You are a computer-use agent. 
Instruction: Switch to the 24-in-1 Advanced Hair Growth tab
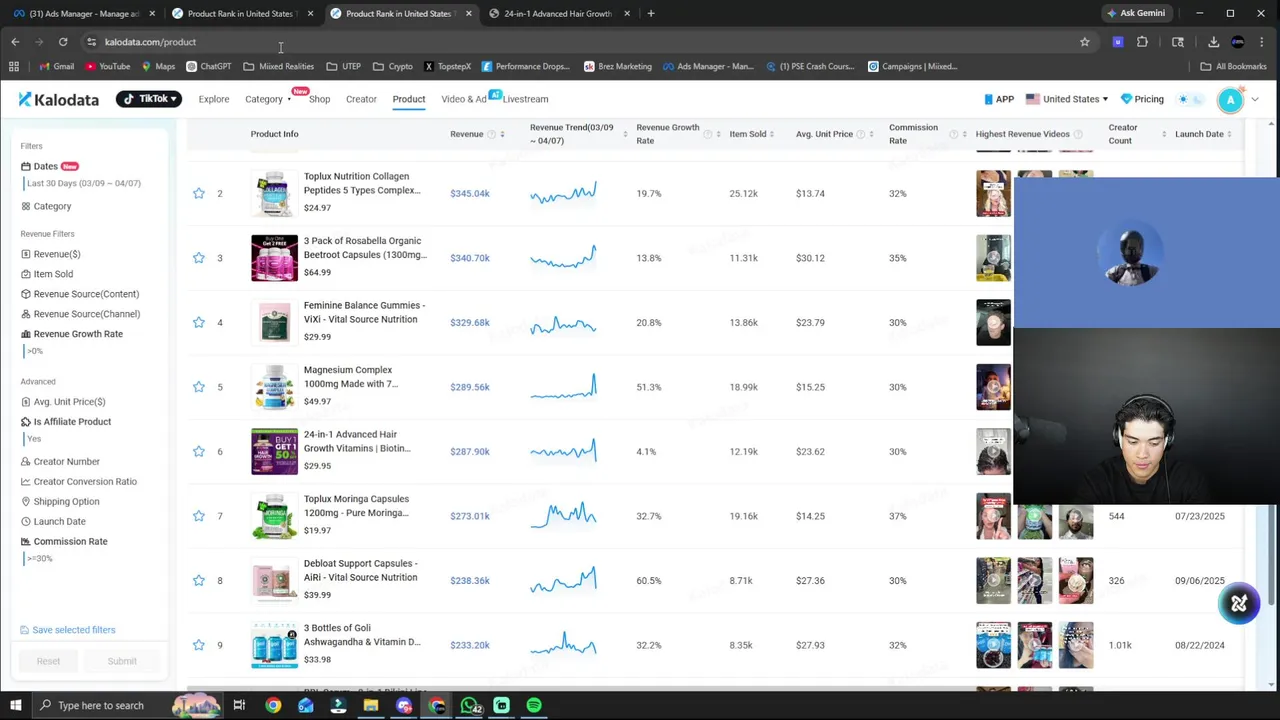[558, 14]
